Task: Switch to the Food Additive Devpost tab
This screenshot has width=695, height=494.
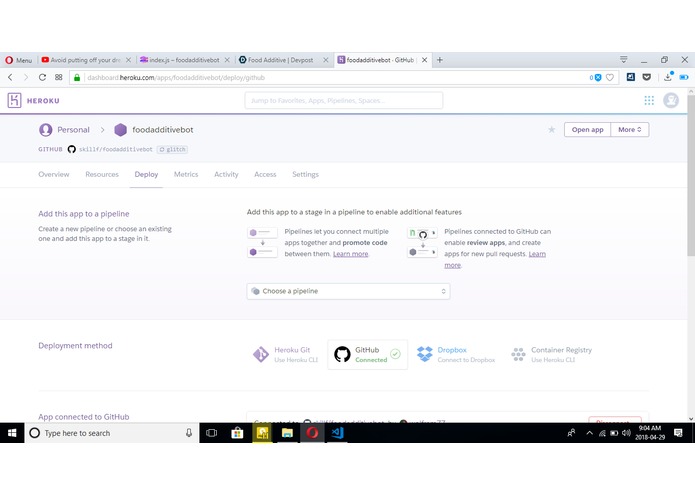Action: click(x=278, y=60)
